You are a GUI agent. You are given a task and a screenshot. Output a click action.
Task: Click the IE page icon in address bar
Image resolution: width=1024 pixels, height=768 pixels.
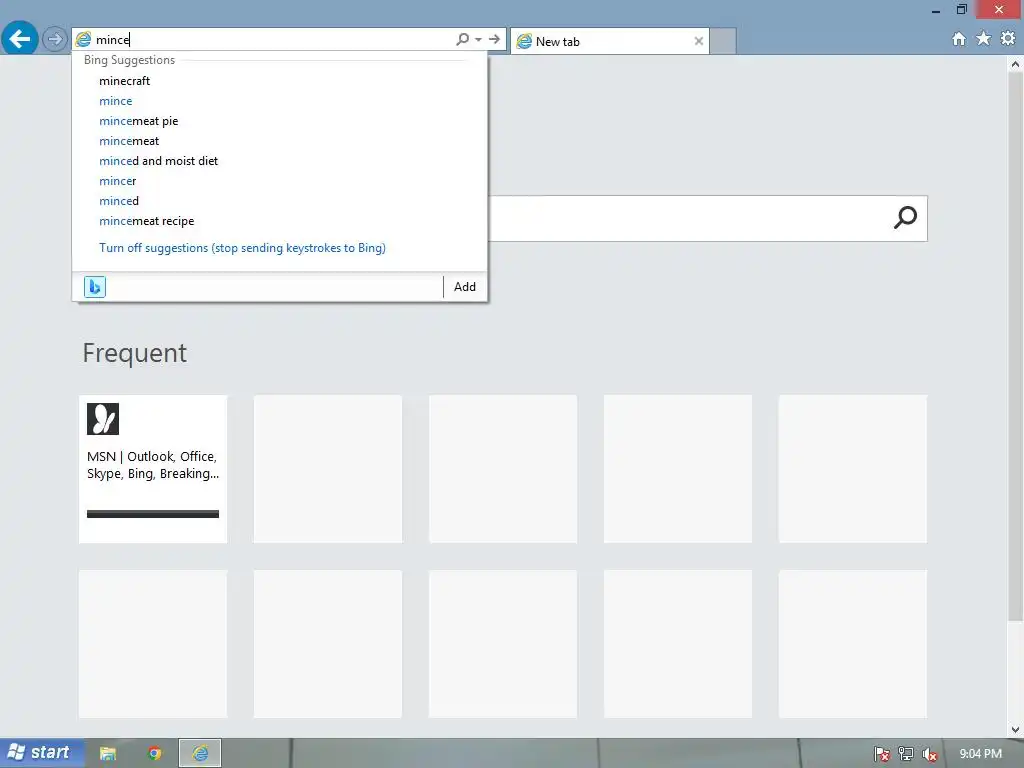tap(84, 39)
